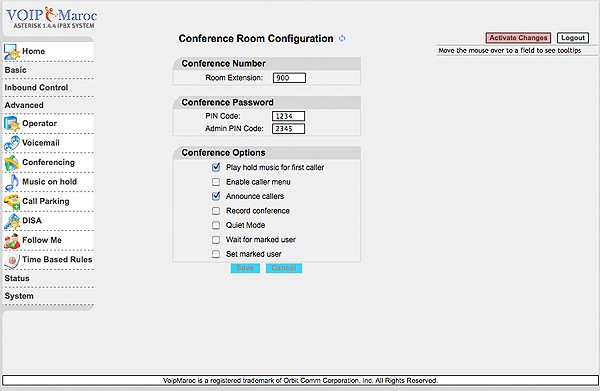This screenshot has height=391, width=600.
Task: Click the Call Parking phone icon
Action: pos(11,202)
